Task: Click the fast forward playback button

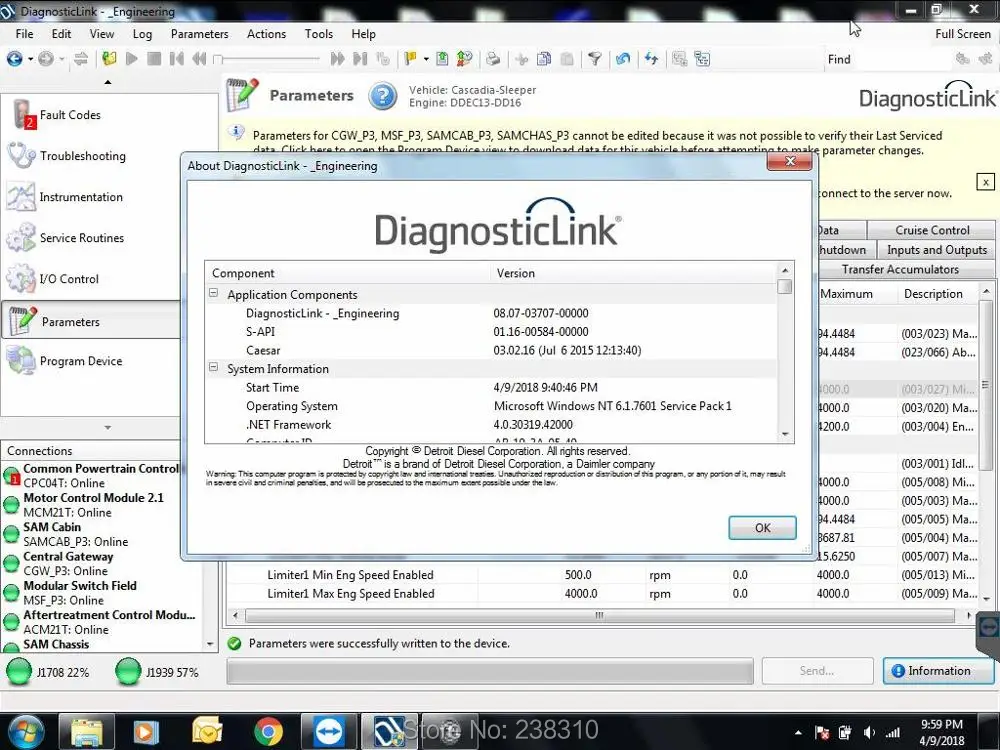Action: pos(337,59)
